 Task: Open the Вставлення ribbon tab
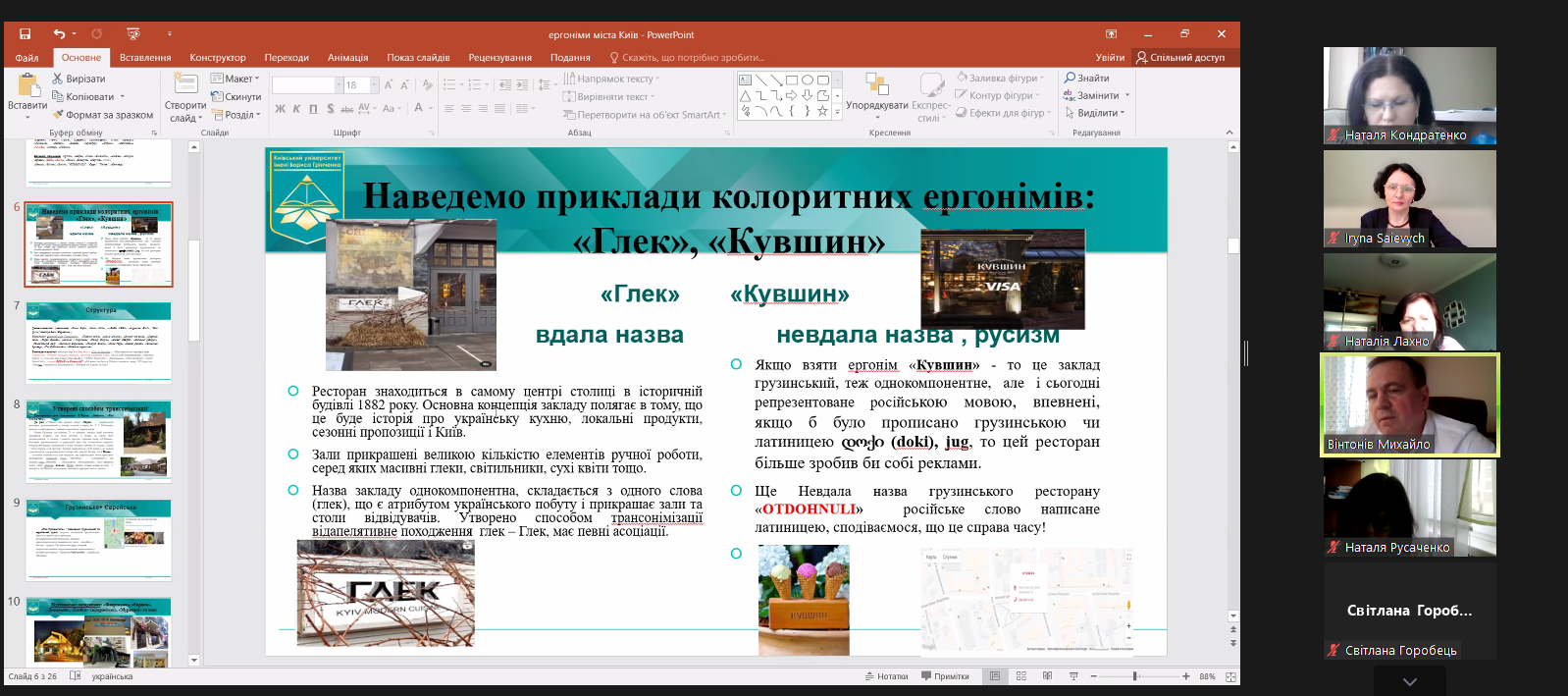145,58
